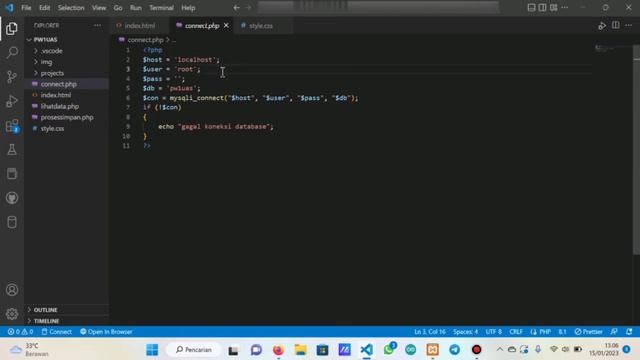Change encoding via UTF-8 status item
The image size is (640, 360).
coord(493,332)
